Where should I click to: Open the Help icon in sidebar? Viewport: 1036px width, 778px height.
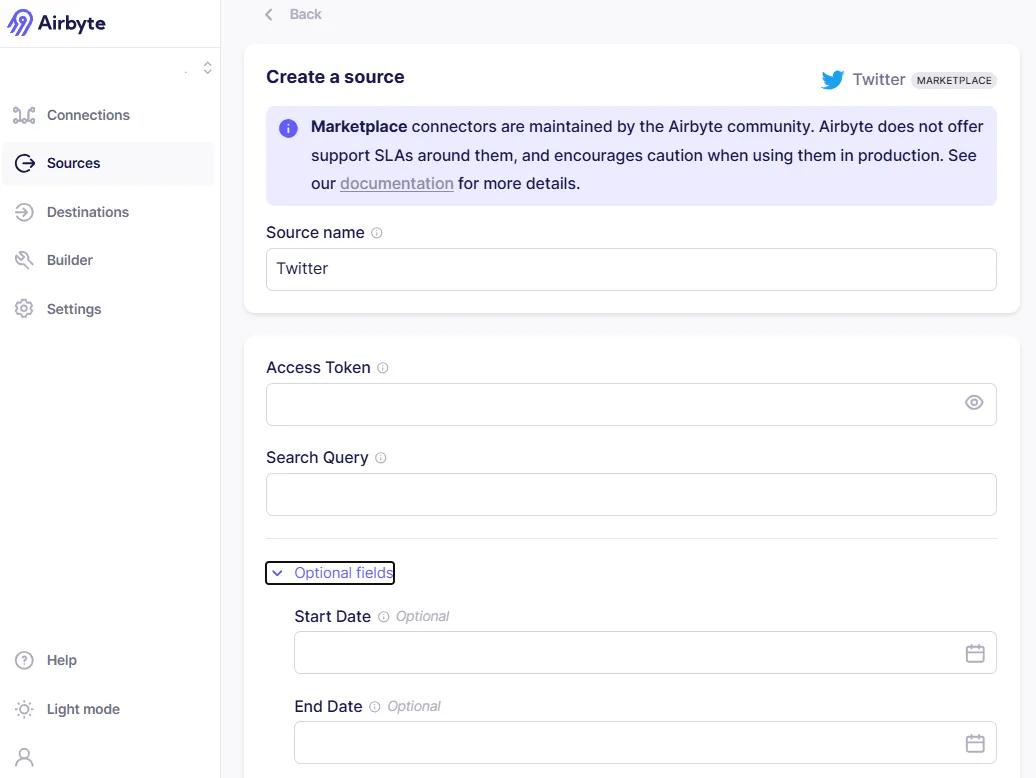coord(24,660)
